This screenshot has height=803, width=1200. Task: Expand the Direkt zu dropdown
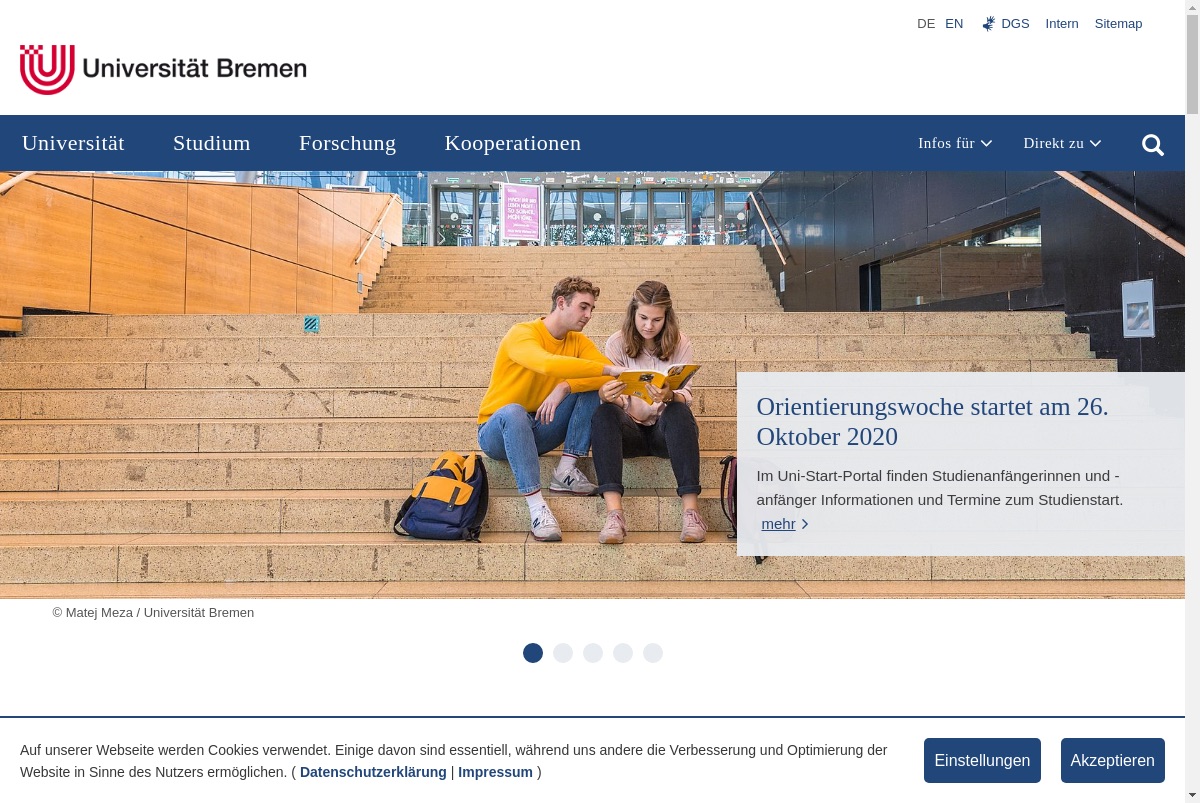point(1062,143)
